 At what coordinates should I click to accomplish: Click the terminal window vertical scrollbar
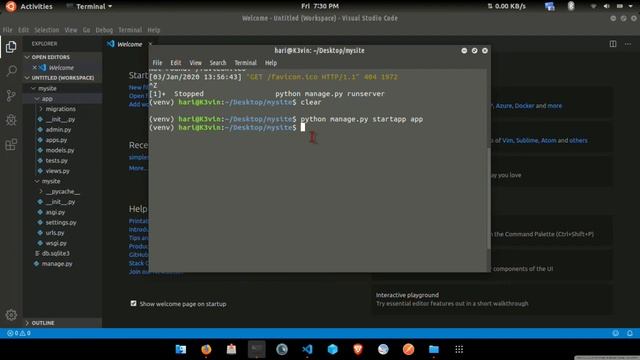click(489, 198)
